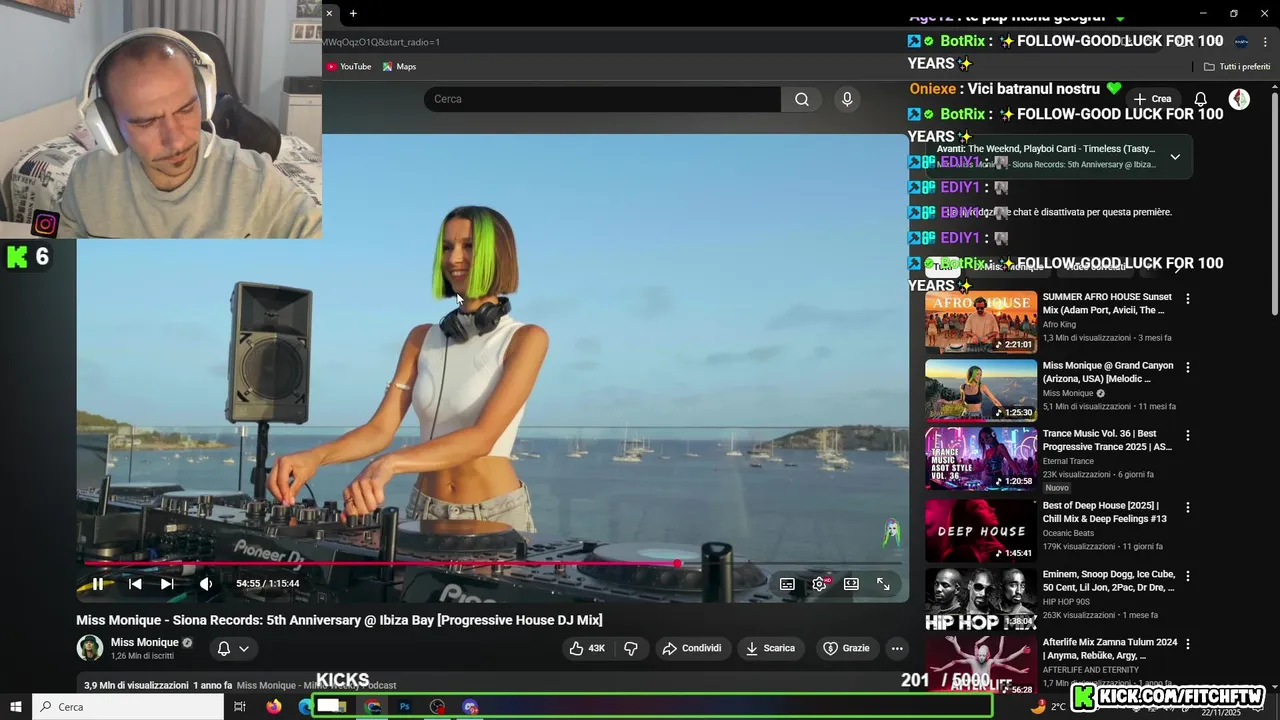Screen dimensions: 1280x720
Task: Go to the previous video
Action: [x=135, y=584]
